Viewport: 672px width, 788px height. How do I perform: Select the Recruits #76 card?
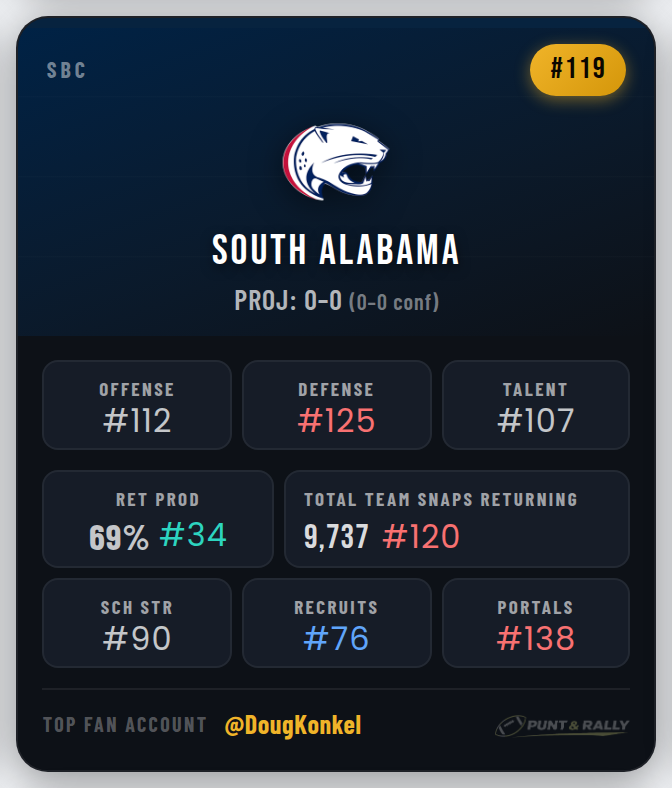[x=336, y=623]
